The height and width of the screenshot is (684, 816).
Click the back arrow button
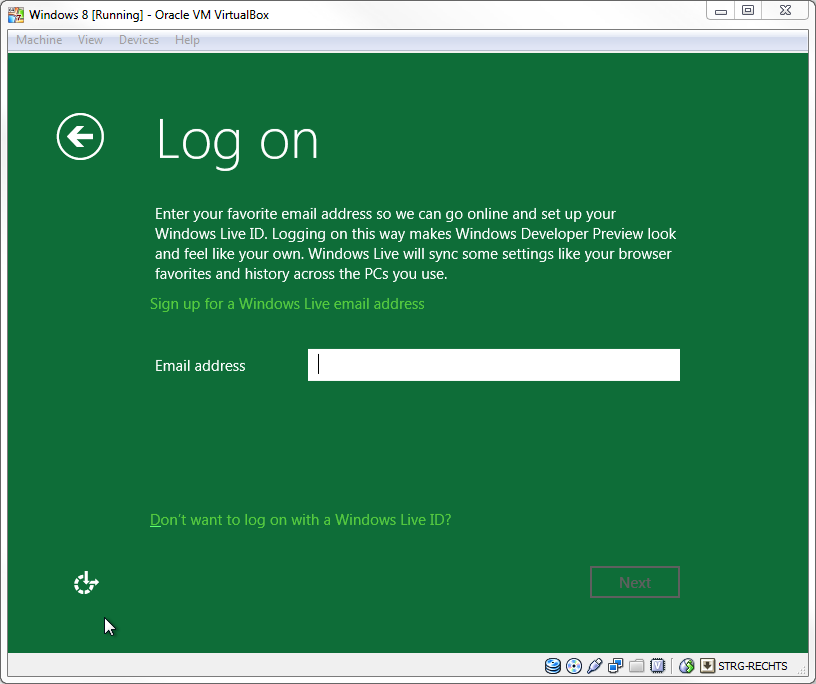click(80, 136)
